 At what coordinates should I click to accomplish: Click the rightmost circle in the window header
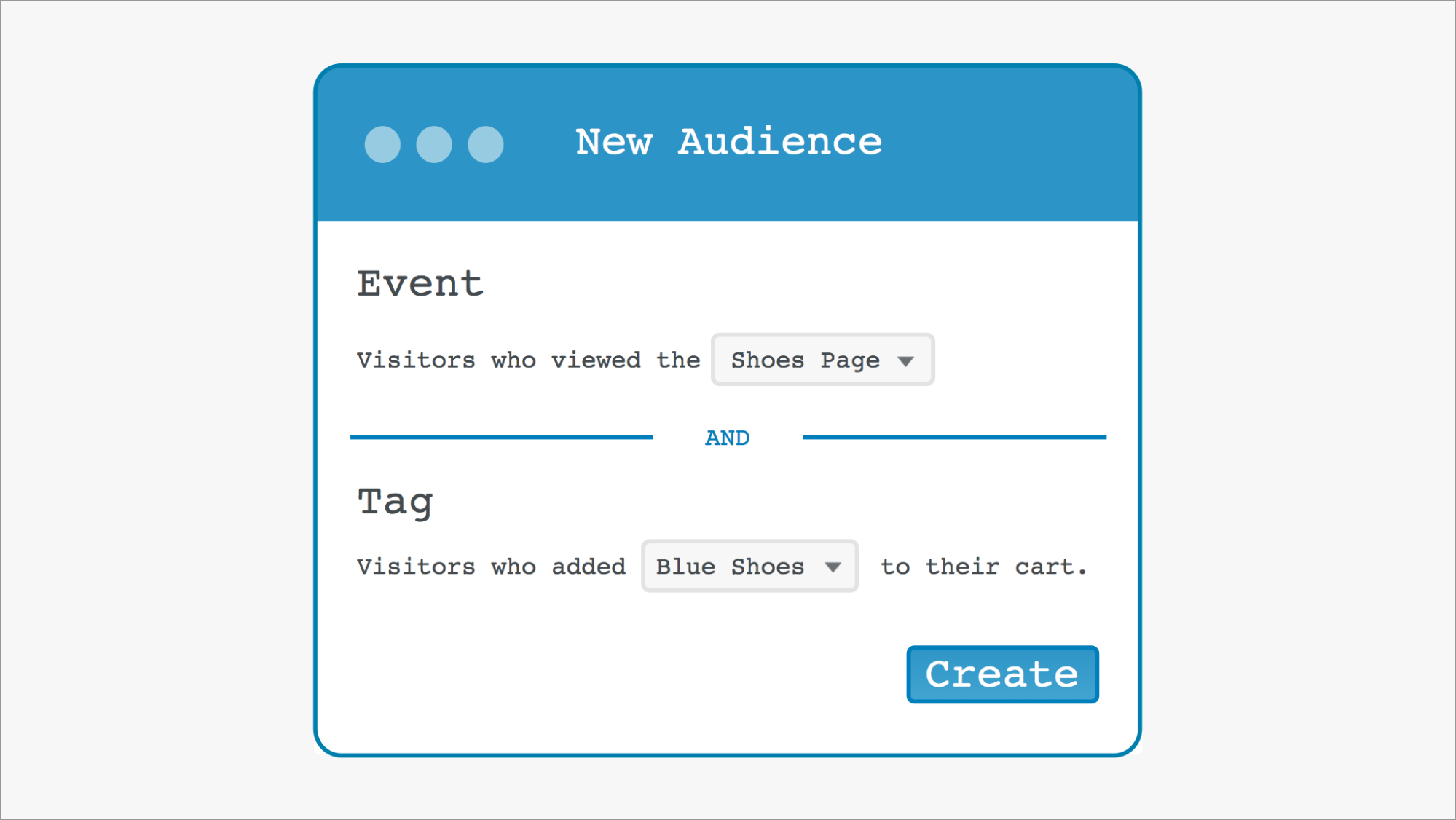(486, 144)
